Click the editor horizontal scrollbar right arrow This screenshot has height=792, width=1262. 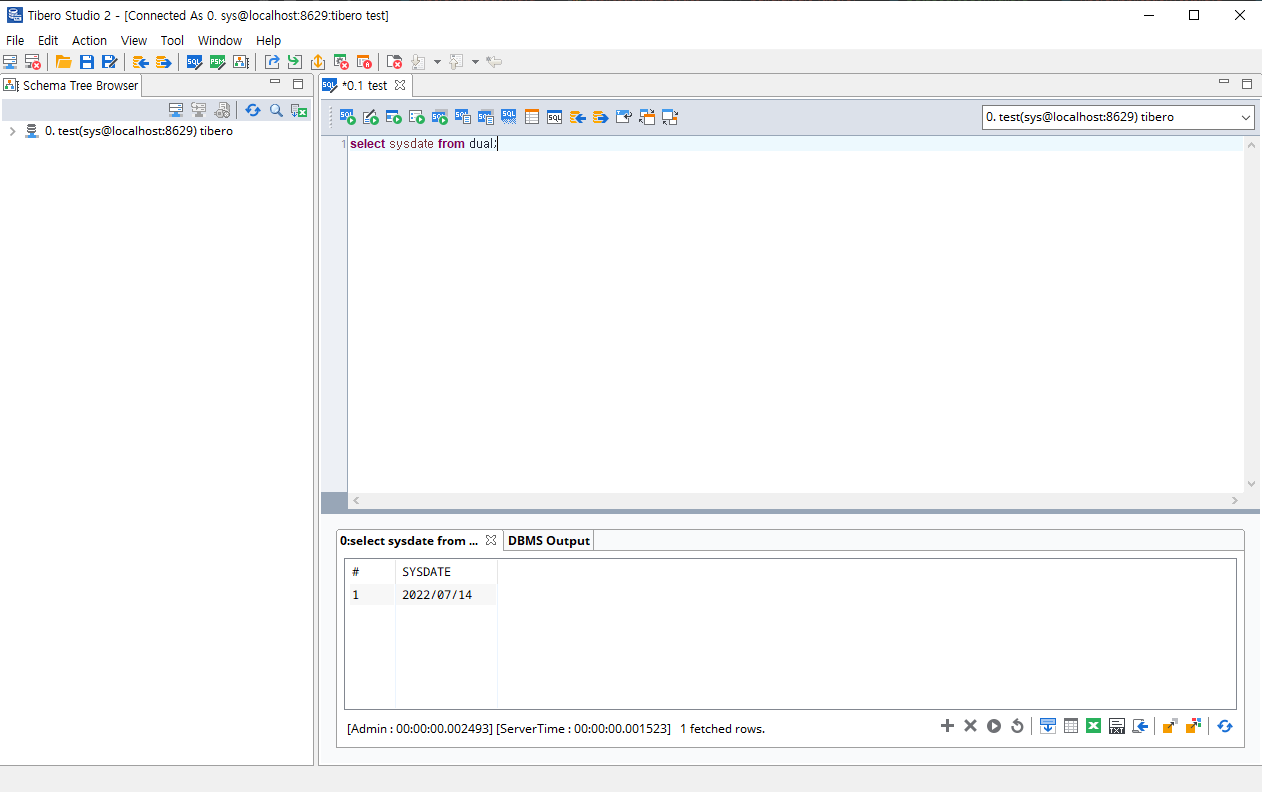coord(1235,500)
